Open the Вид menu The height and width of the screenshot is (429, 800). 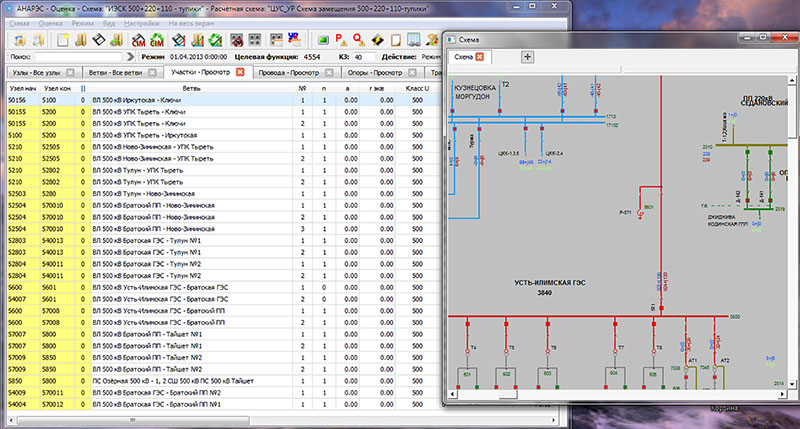coord(109,23)
